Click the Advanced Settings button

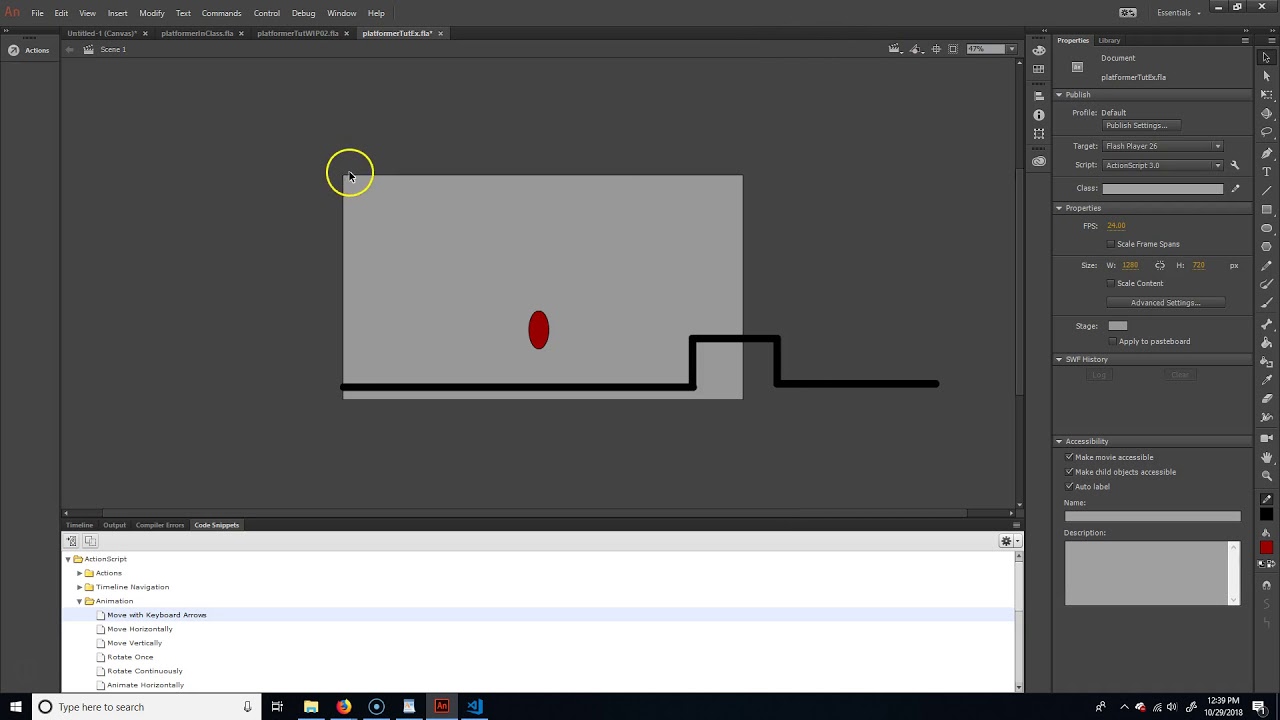[1165, 303]
